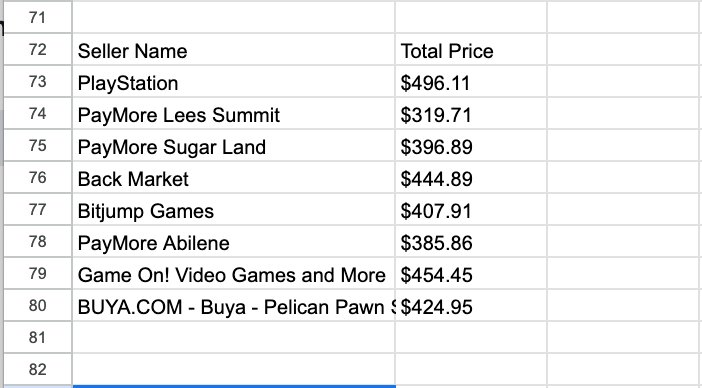The image size is (702, 388).
Task: Select the Total Price header cell
Action: click(471, 50)
